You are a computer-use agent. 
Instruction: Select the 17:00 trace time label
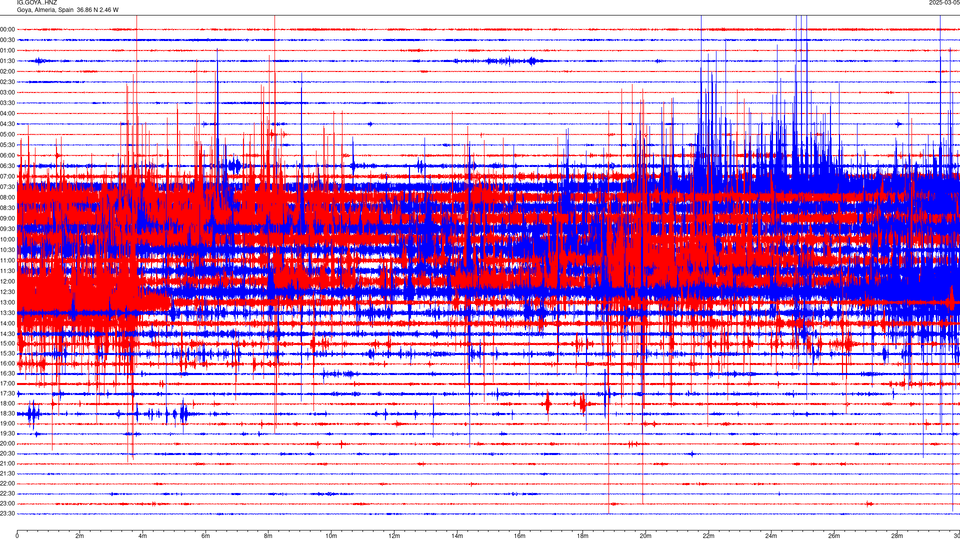coord(8,383)
